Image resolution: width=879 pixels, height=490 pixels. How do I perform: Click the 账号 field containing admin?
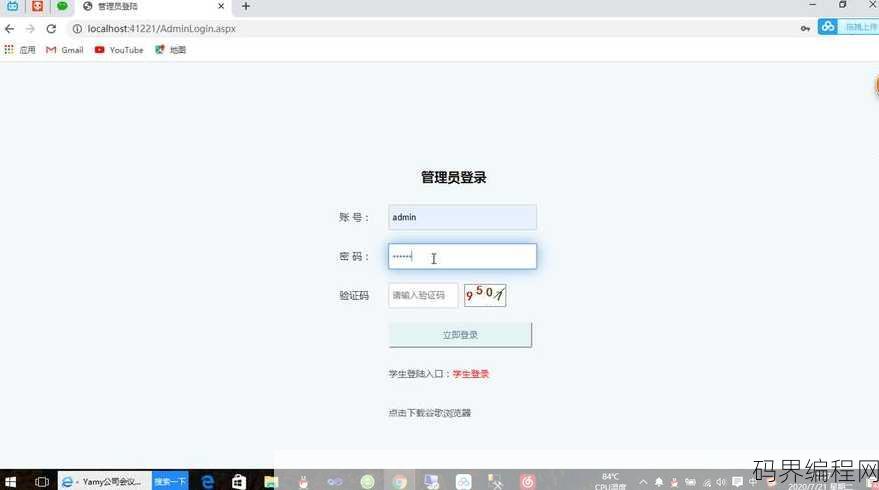[x=462, y=217]
